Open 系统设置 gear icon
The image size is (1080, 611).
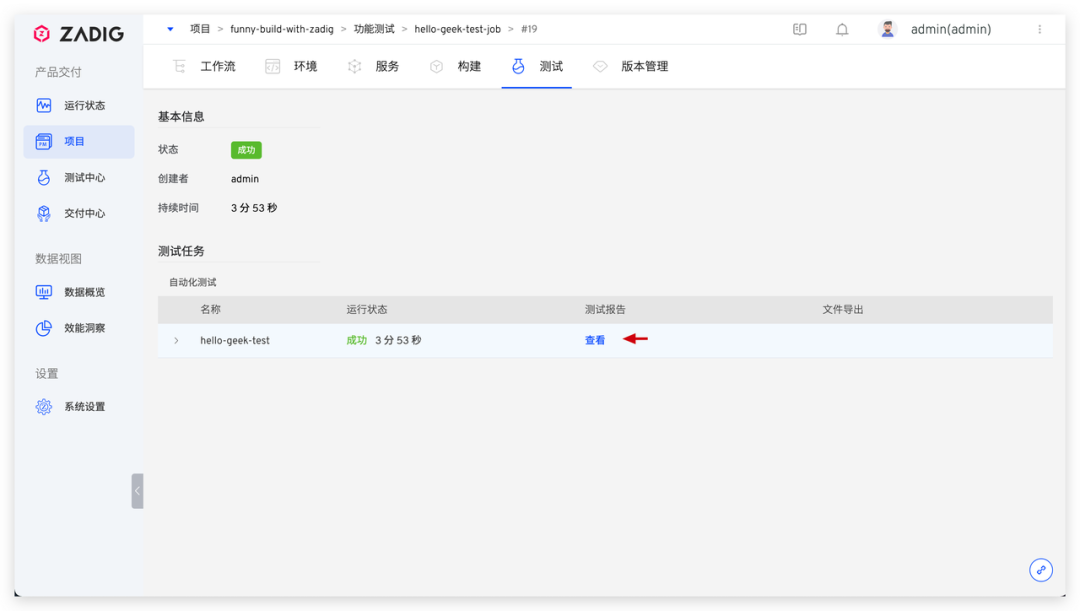pyautogui.click(x=43, y=406)
